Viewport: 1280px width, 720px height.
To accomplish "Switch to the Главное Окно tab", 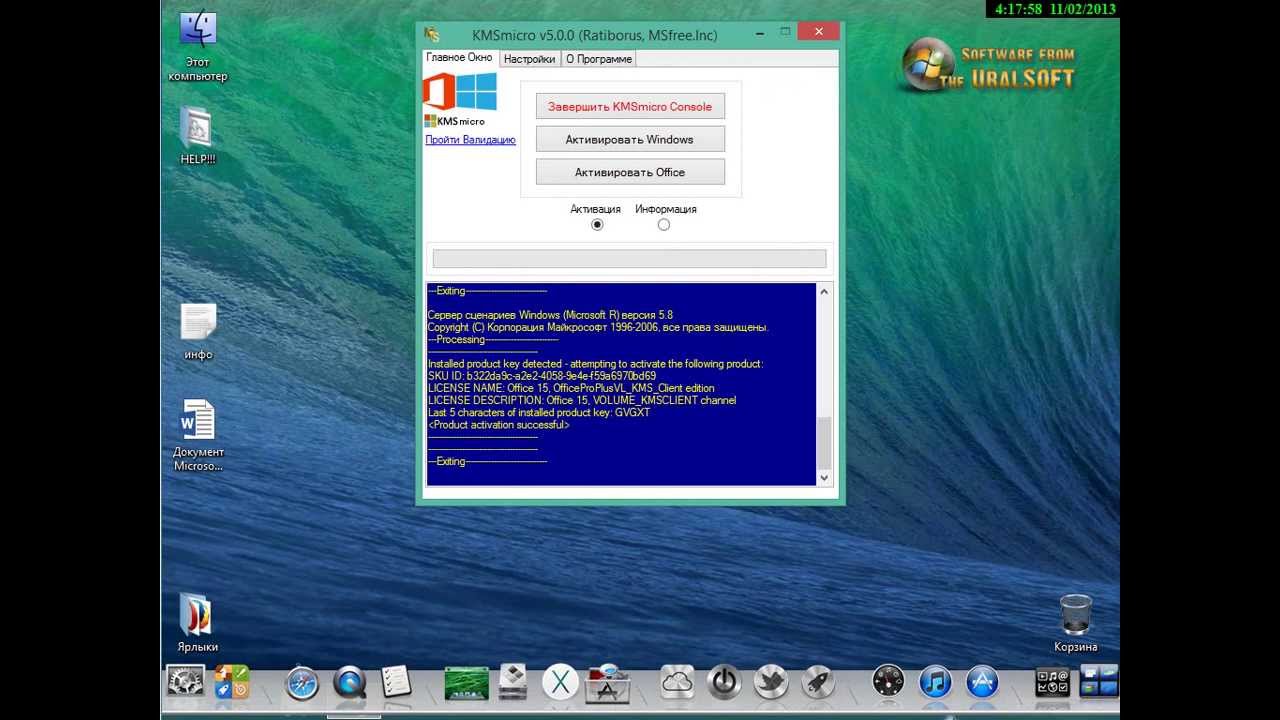I will [x=459, y=58].
